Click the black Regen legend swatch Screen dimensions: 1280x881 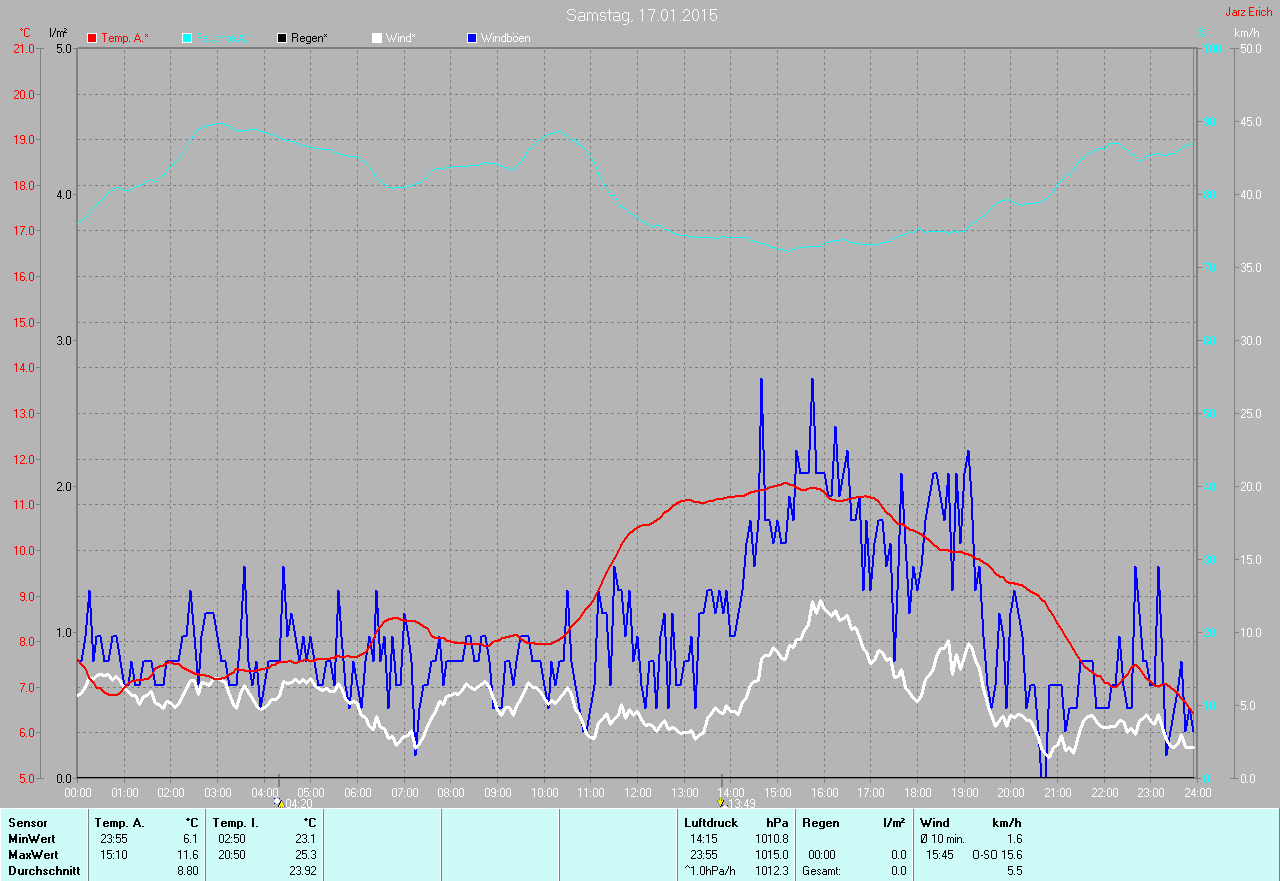282,38
